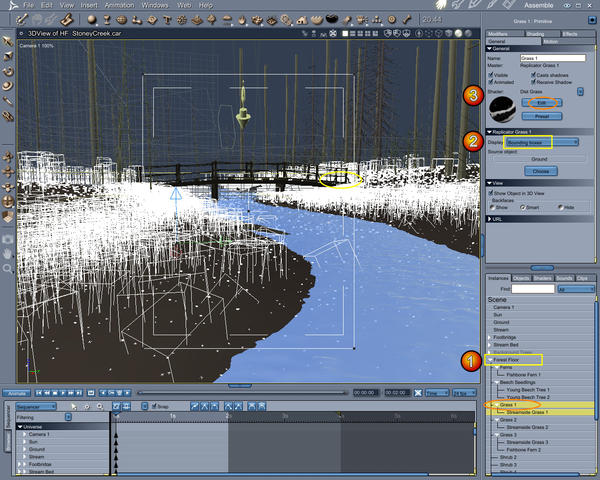Viewport: 600px width, 480px height.
Task: Click the shader Preset button
Action: 542,116
